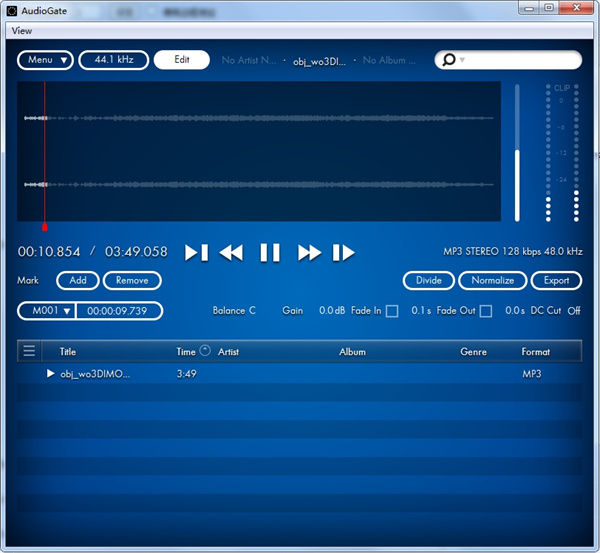Click the red playhead marker handle

pos(45,227)
